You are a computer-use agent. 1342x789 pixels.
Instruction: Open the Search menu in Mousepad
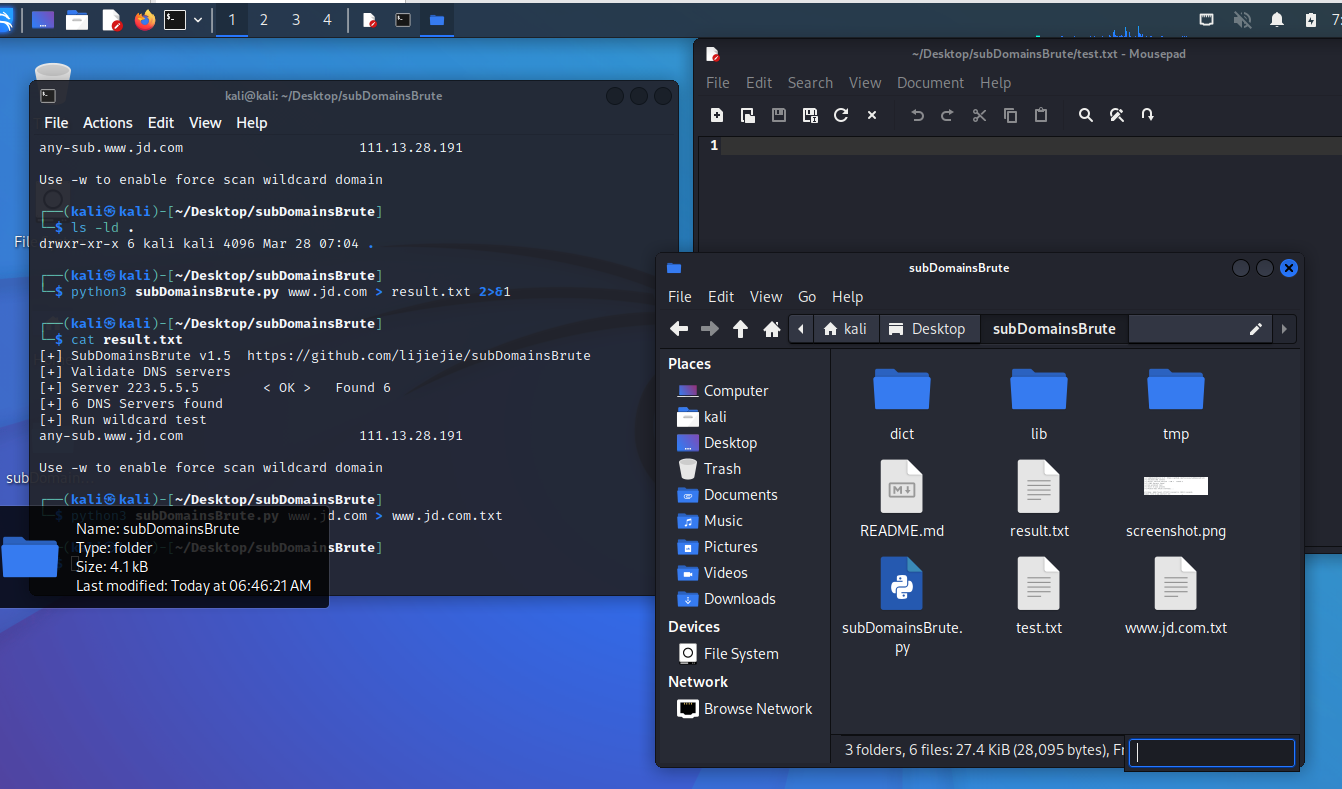pyautogui.click(x=810, y=82)
